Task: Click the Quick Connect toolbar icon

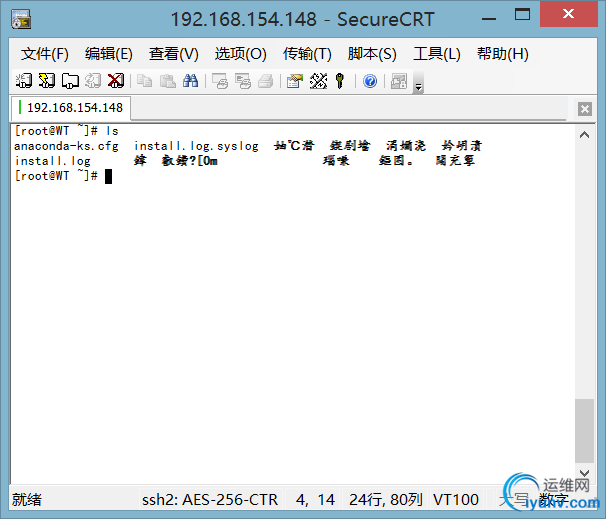Action: (47, 81)
